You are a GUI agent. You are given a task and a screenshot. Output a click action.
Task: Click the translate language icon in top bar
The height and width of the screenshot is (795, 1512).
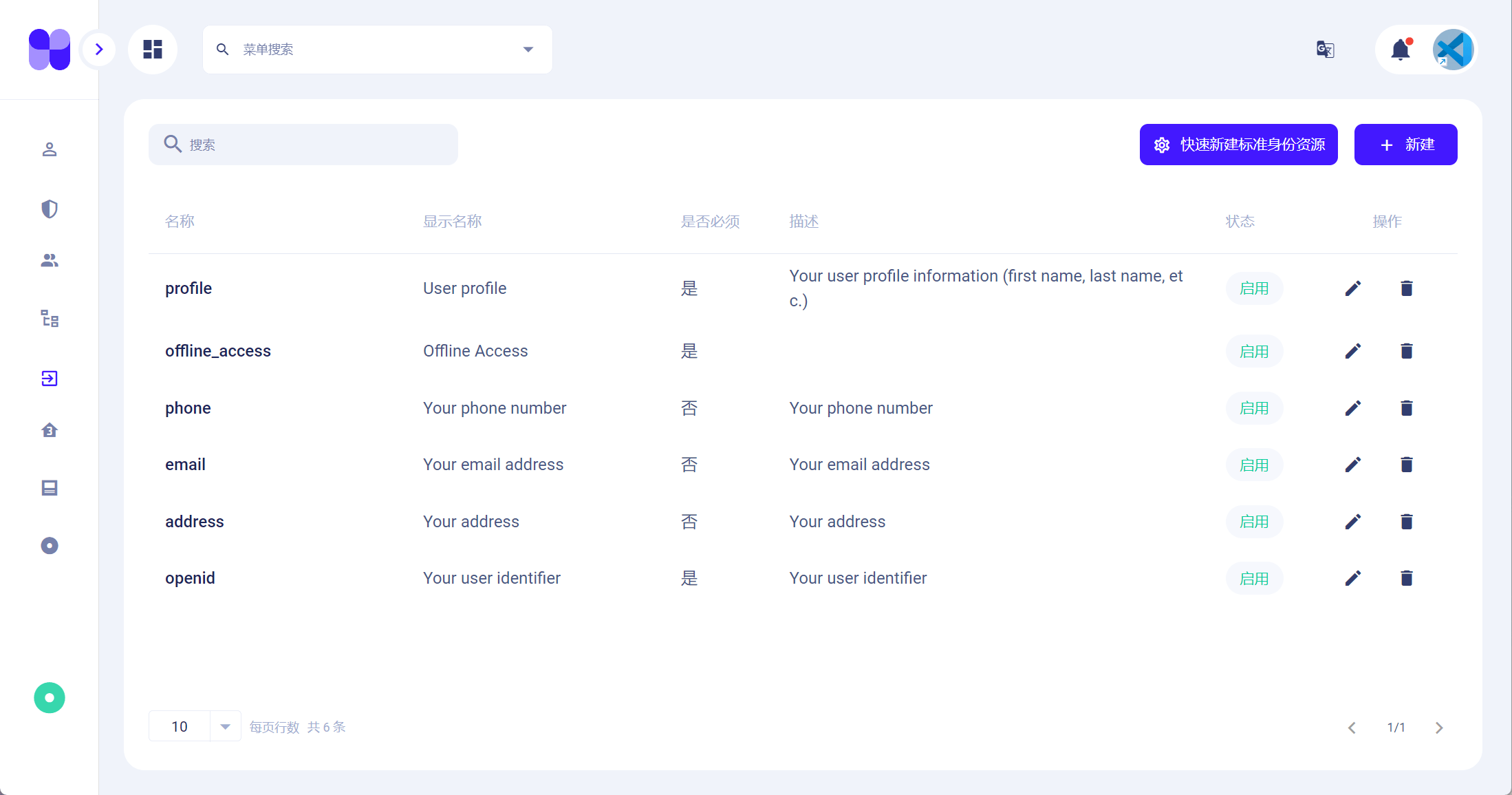click(1324, 49)
